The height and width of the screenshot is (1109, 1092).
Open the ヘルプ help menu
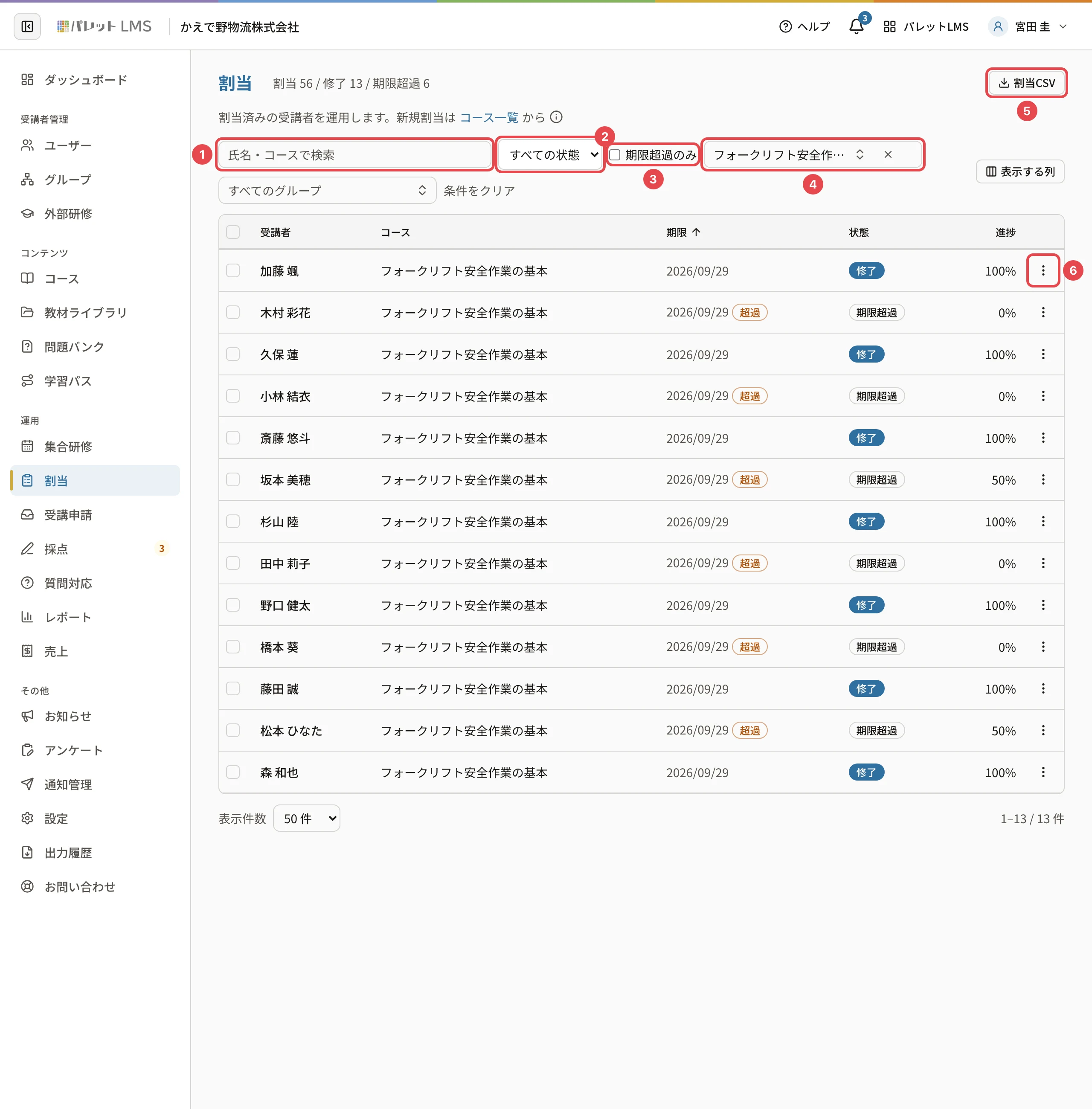pos(804,26)
